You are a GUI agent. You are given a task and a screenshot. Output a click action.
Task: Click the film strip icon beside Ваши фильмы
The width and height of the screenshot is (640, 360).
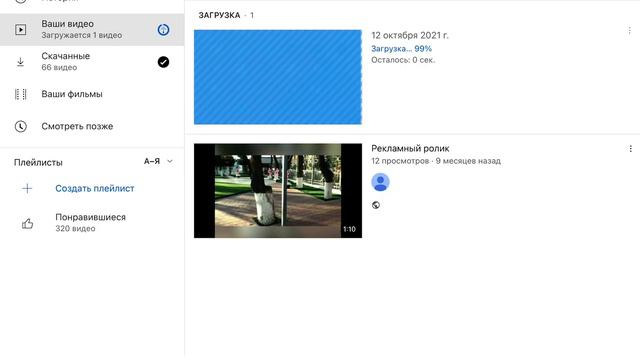(20, 94)
